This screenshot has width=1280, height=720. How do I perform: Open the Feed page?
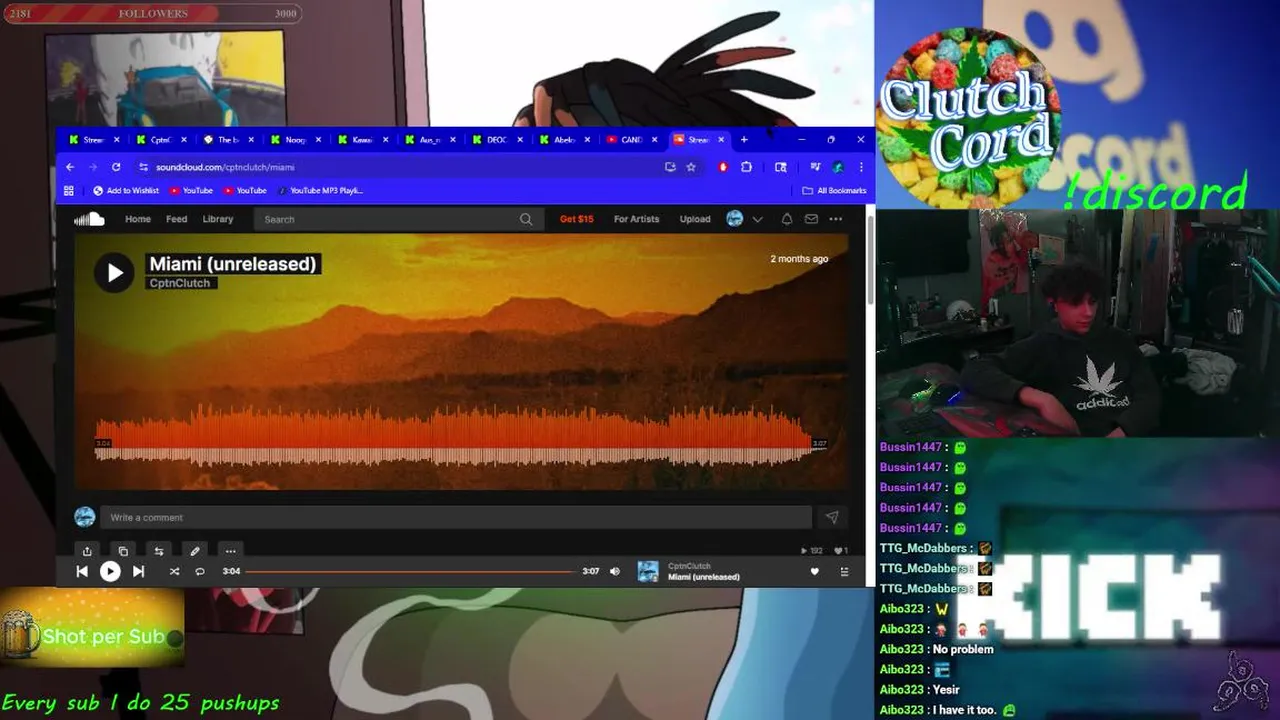coord(177,219)
